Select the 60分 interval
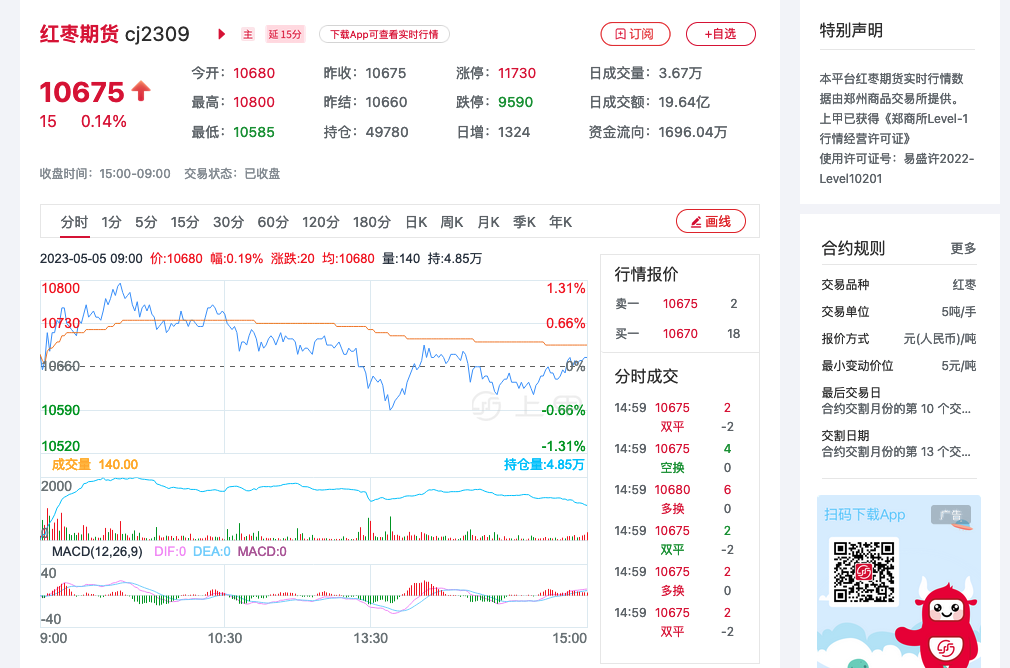1010x668 pixels. (272, 221)
